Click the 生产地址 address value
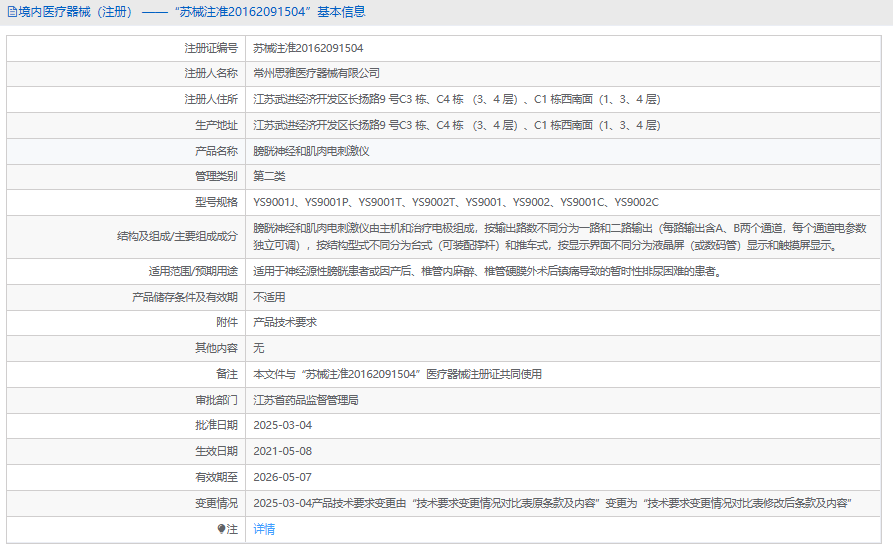Screen dimensions: 893x551 pos(457,125)
